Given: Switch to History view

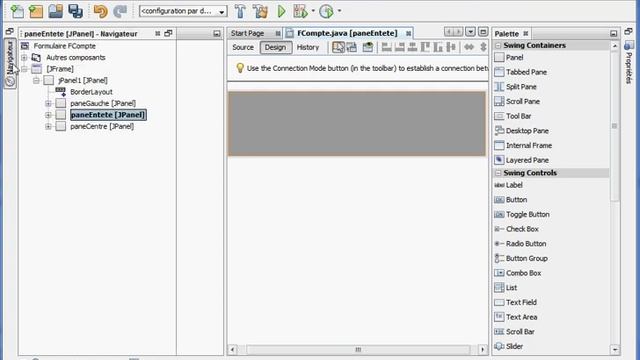Looking at the screenshot, I should [308, 47].
